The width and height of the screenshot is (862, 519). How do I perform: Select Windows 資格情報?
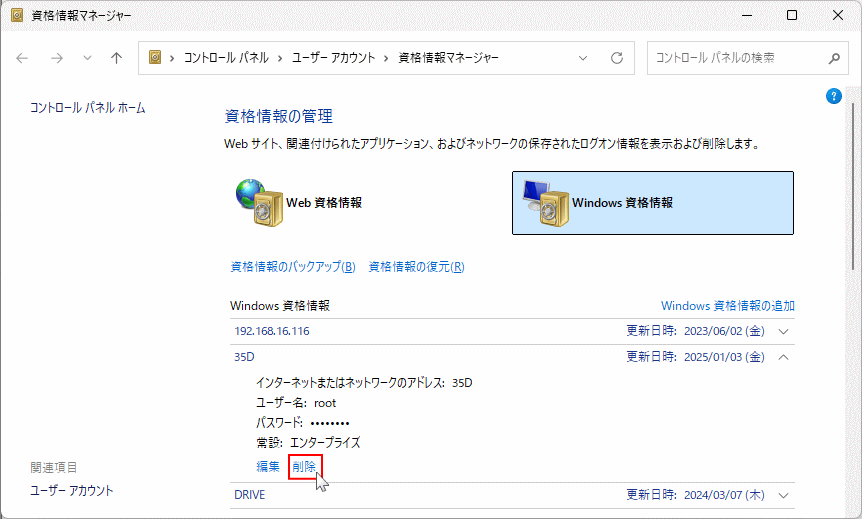point(653,203)
